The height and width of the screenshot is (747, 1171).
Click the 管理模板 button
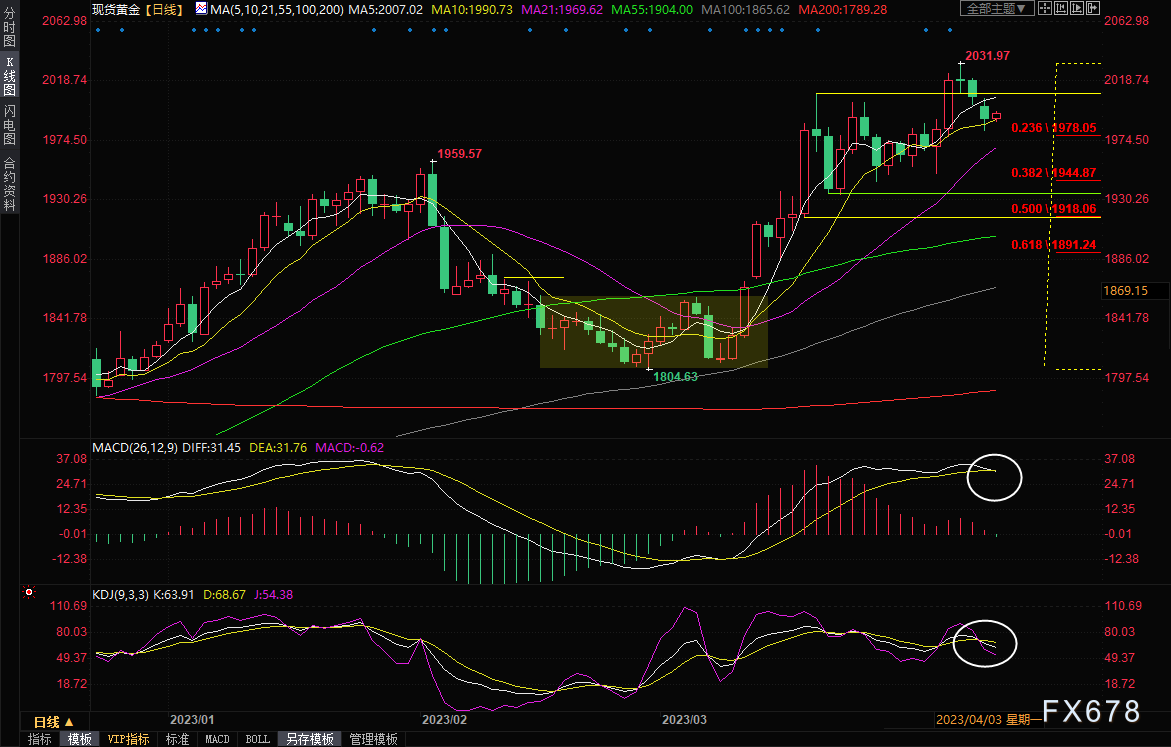372,739
